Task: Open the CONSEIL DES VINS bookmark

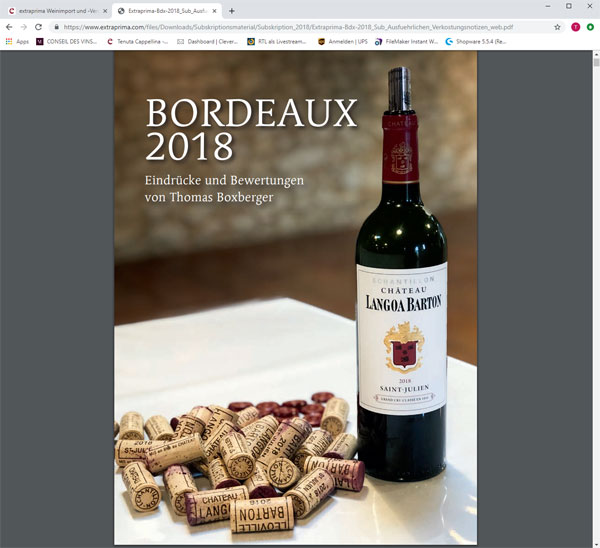Action: click(67, 41)
